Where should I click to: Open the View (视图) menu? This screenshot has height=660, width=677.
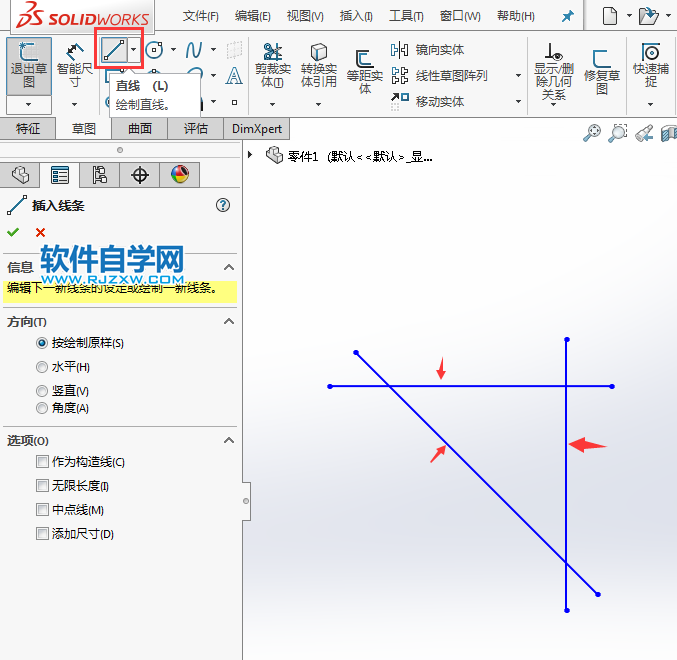pyautogui.click(x=305, y=16)
